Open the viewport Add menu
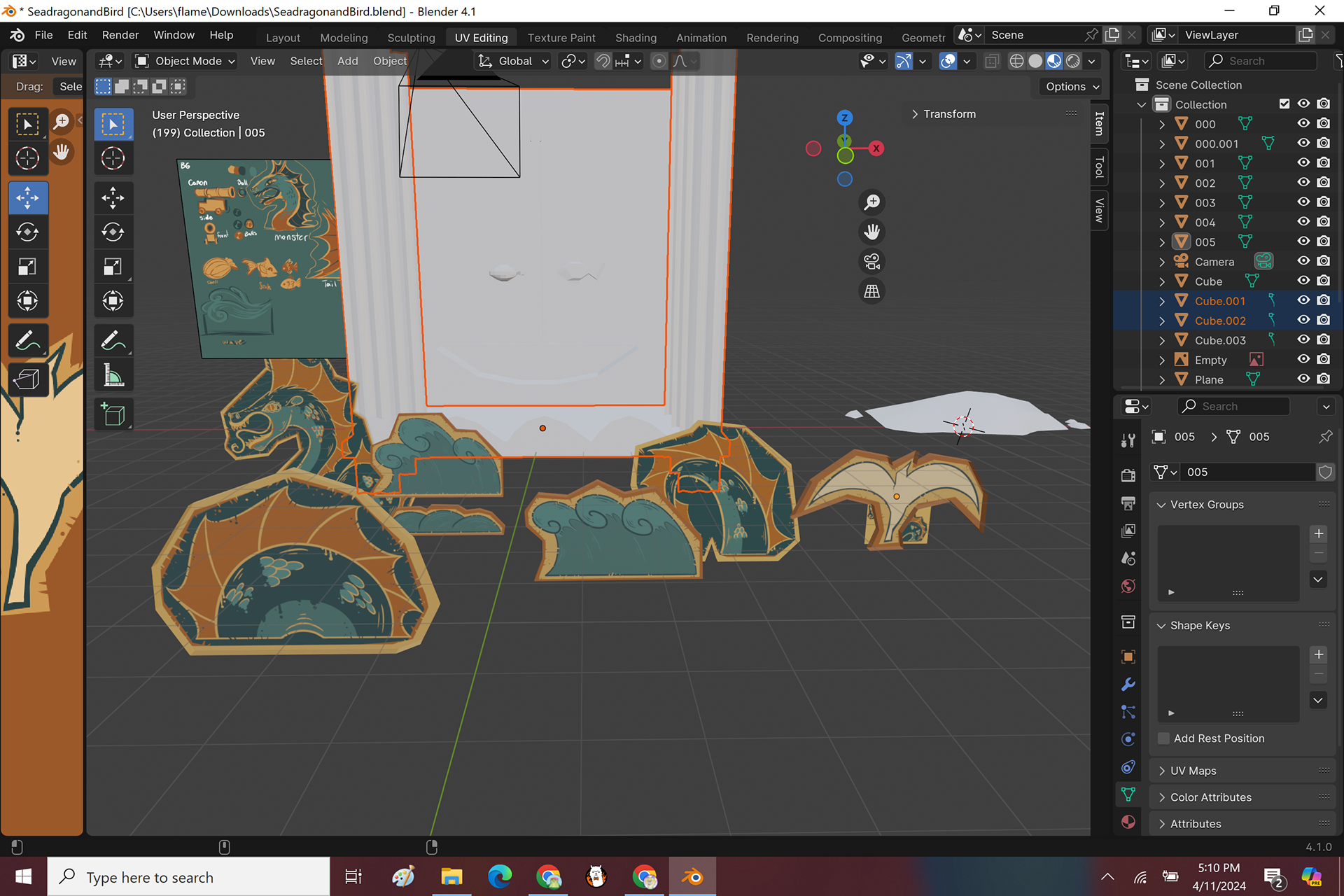 347,61
